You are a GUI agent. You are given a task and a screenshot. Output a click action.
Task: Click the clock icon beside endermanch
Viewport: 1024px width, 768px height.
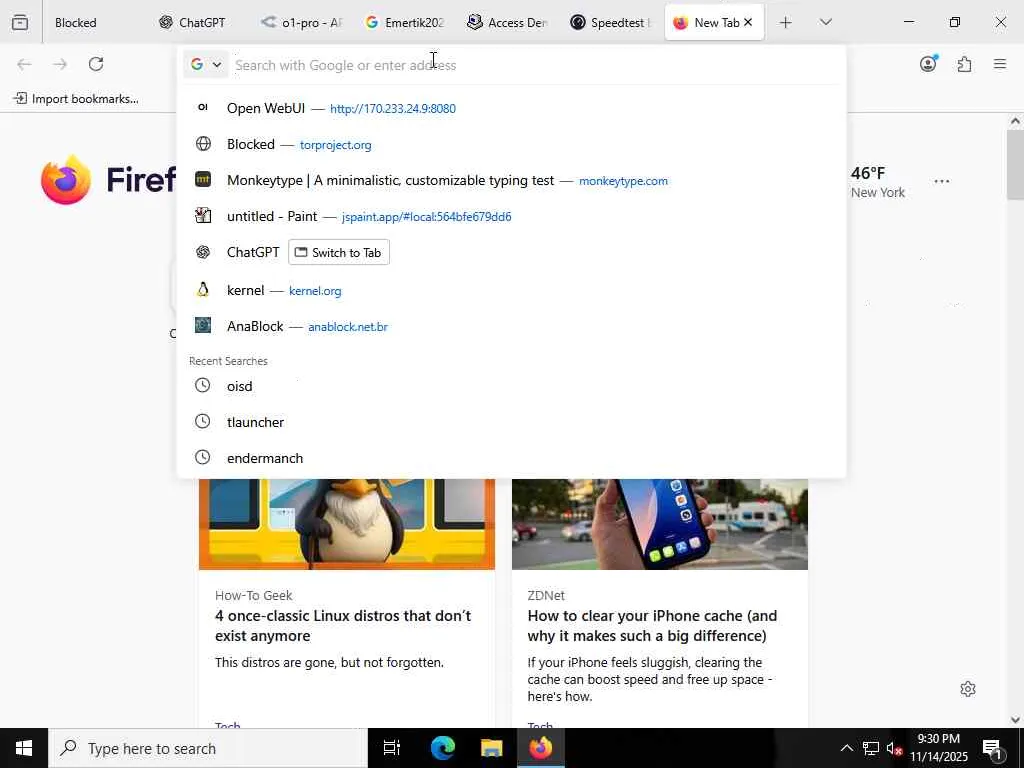(203, 457)
